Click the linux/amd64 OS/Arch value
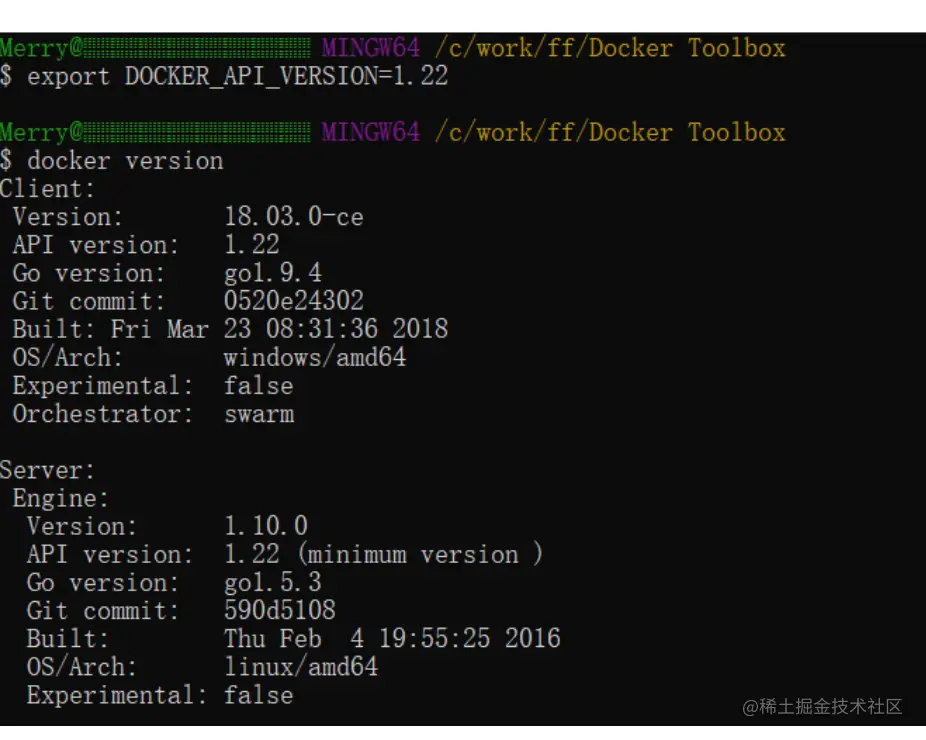 [301, 667]
